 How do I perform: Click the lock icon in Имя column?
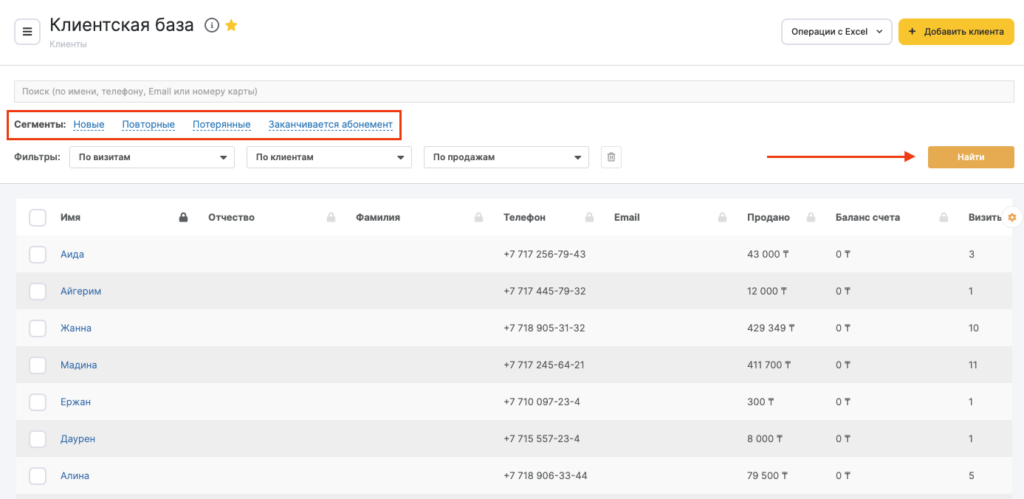click(x=182, y=217)
